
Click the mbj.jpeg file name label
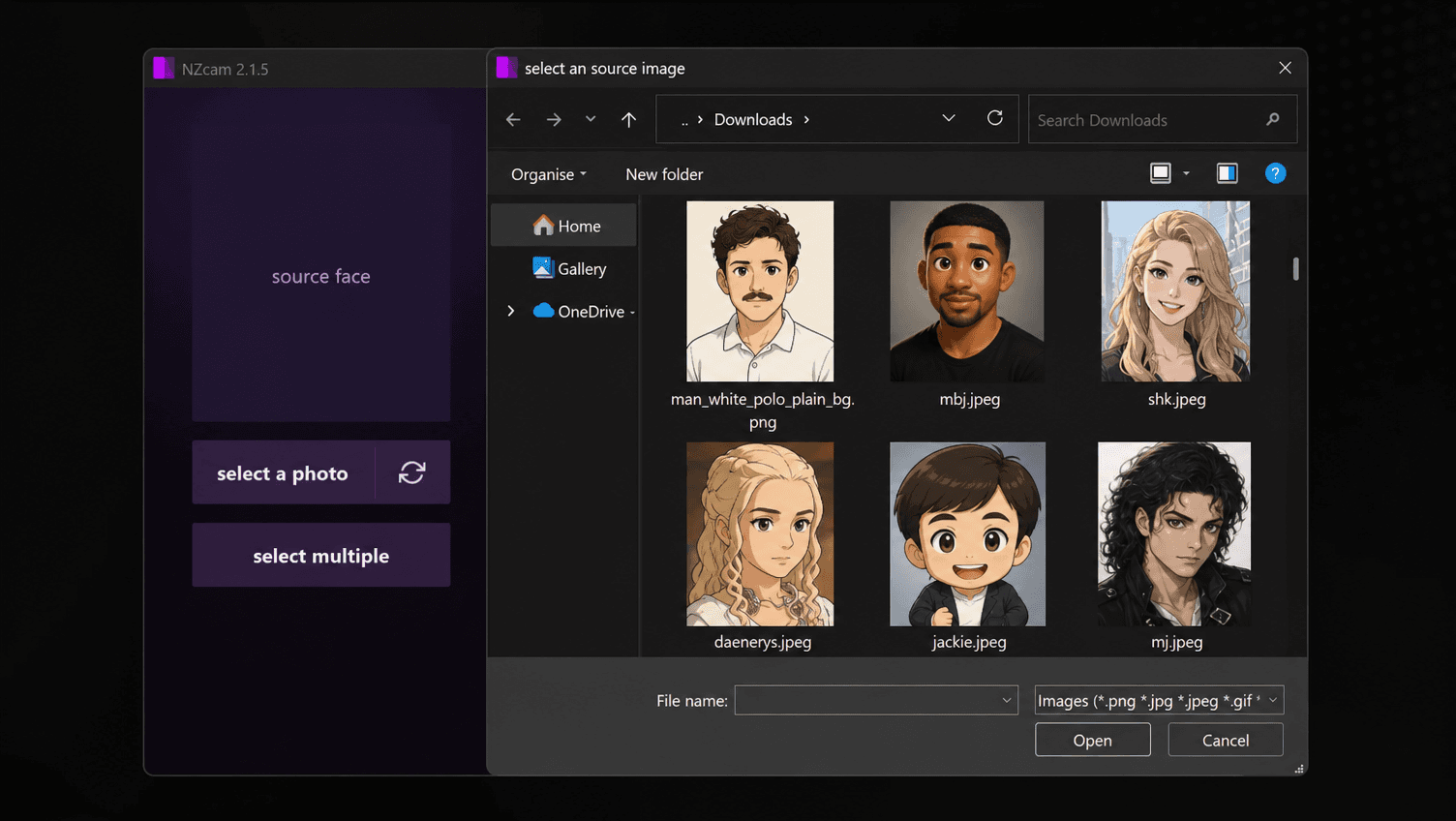(x=970, y=399)
